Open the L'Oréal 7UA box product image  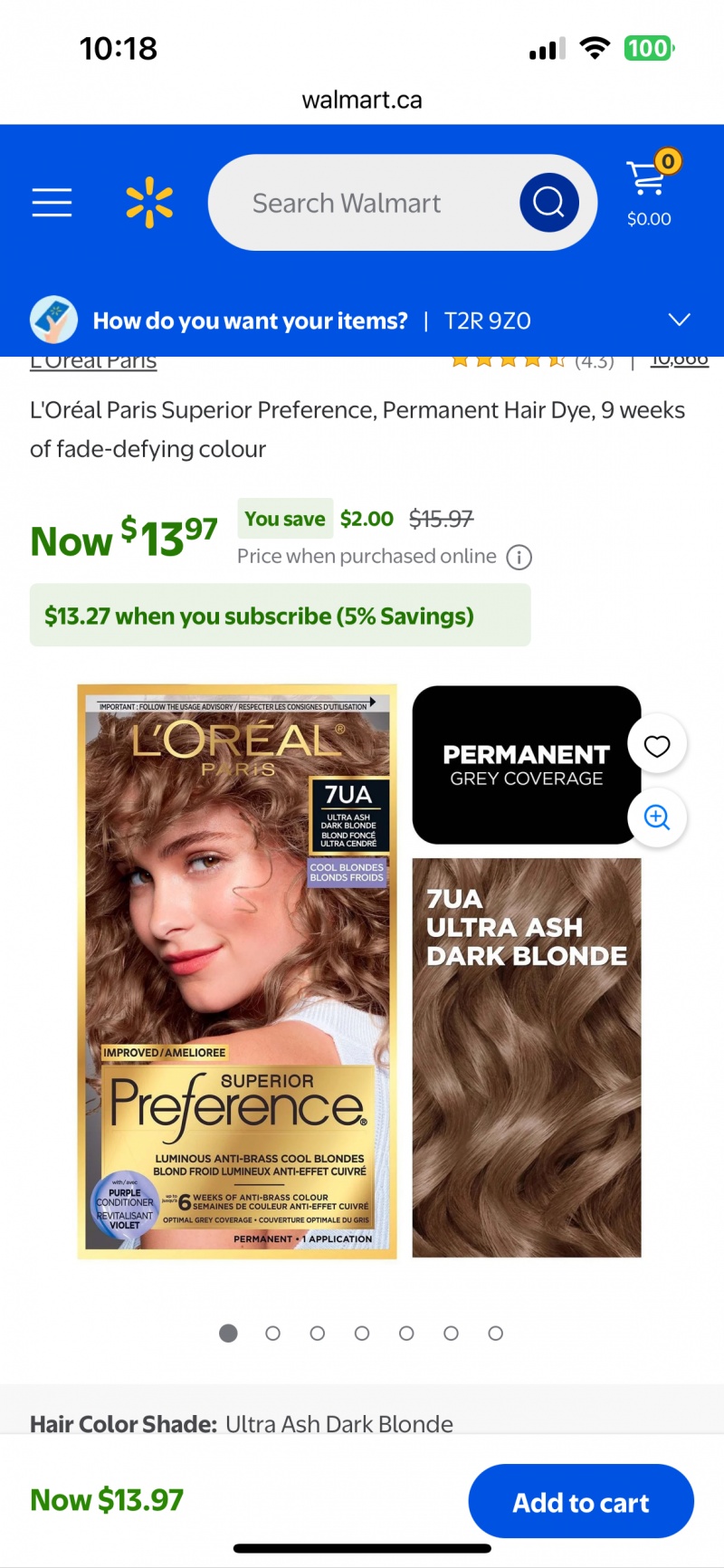click(237, 971)
